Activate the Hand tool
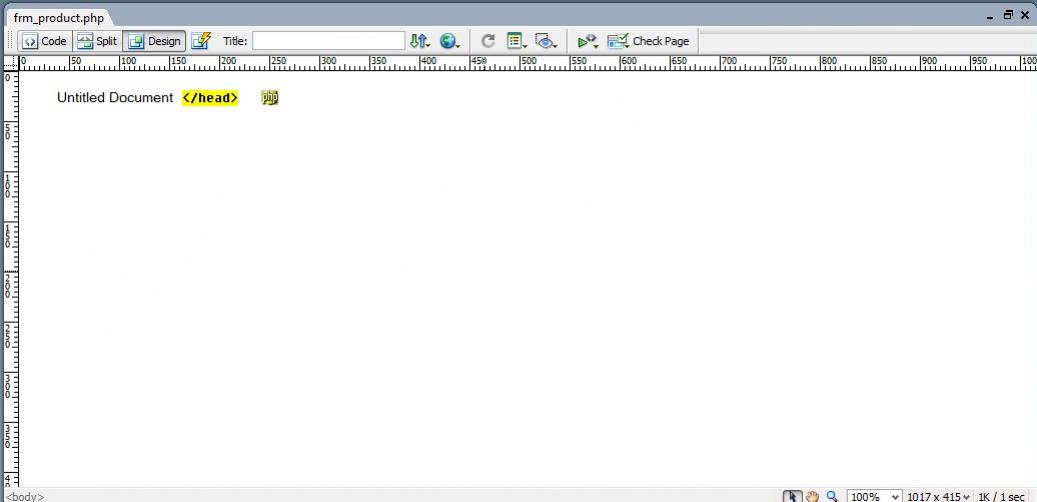Image resolution: width=1037 pixels, height=502 pixels. [813, 496]
